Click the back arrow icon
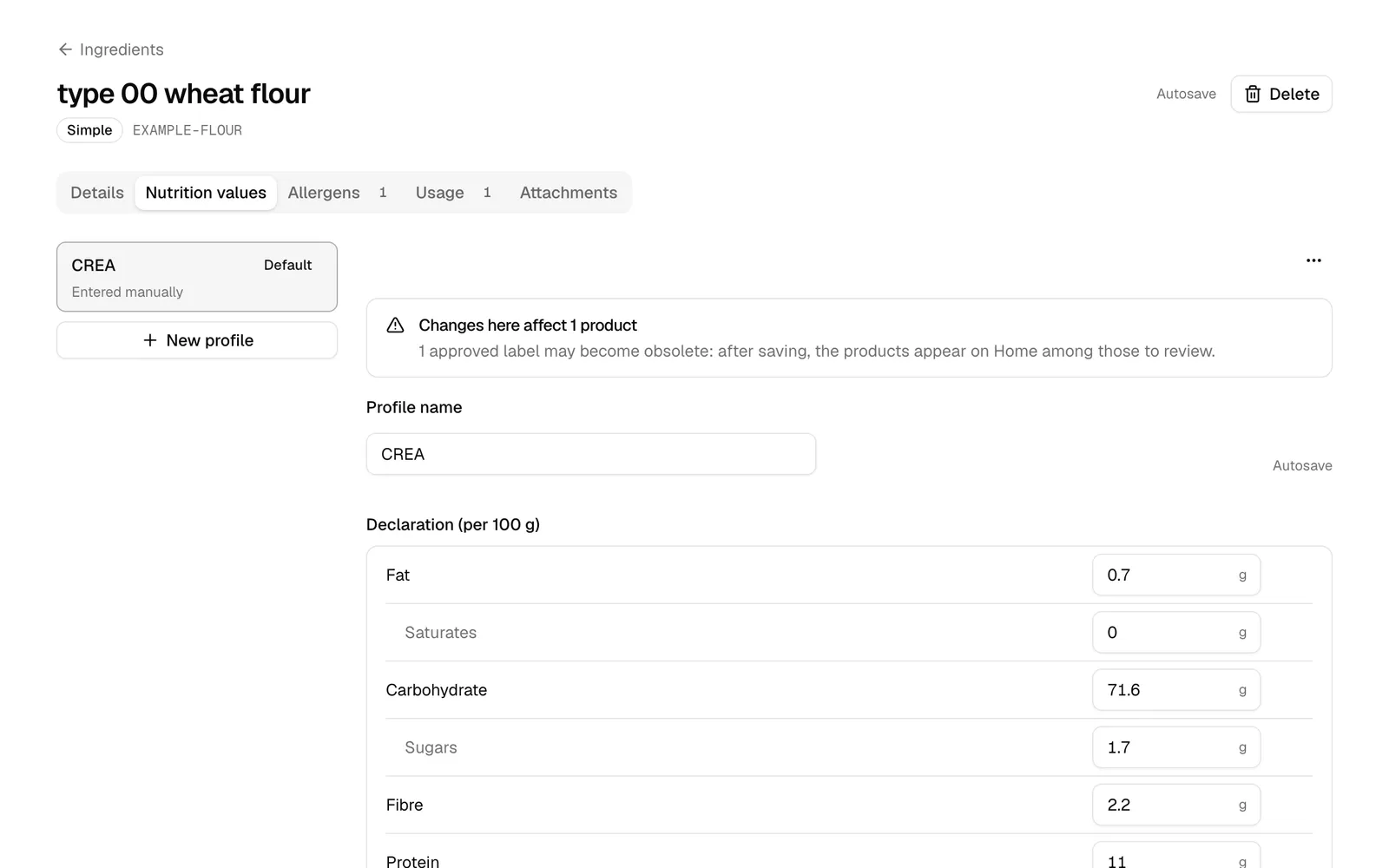The image size is (1389, 868). (65, 49)
